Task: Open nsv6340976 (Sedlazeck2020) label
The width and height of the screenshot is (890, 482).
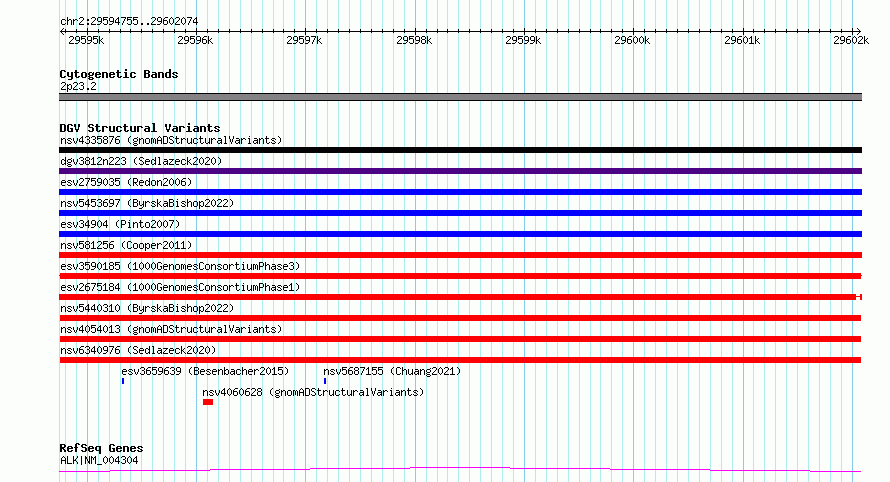Action: (138, 350)
